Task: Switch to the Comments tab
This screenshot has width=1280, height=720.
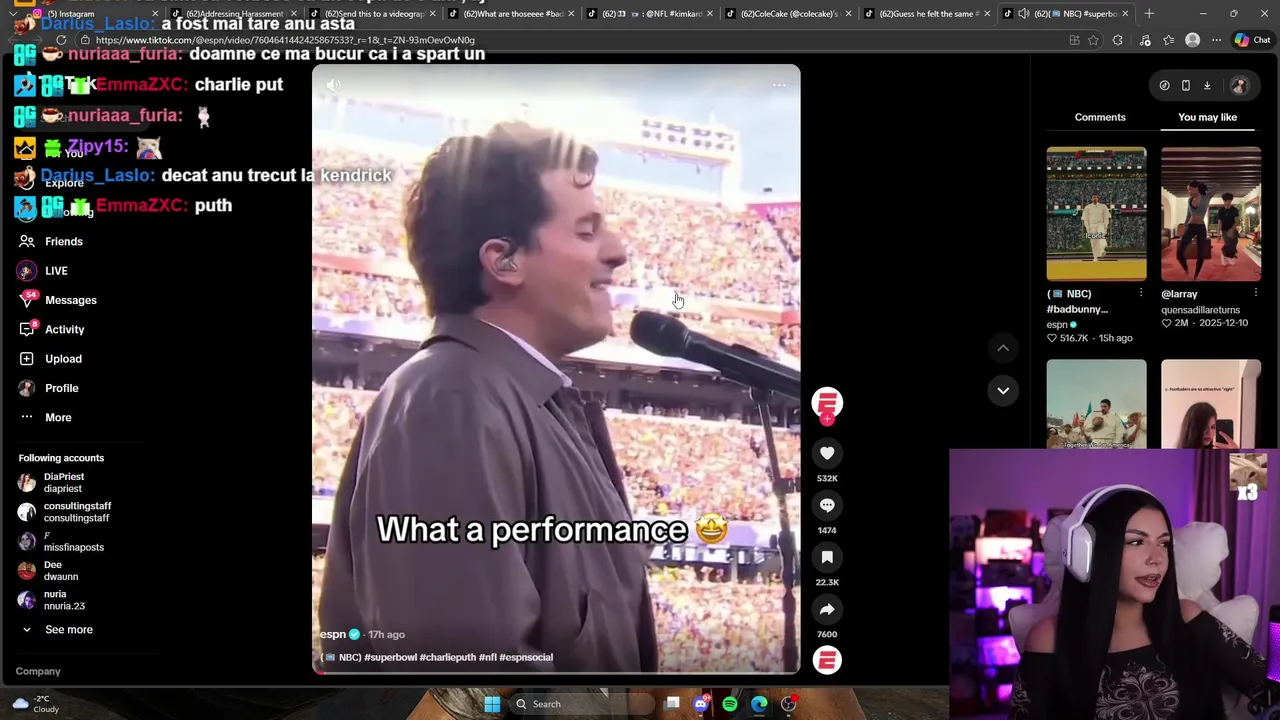Action: 1100,118
